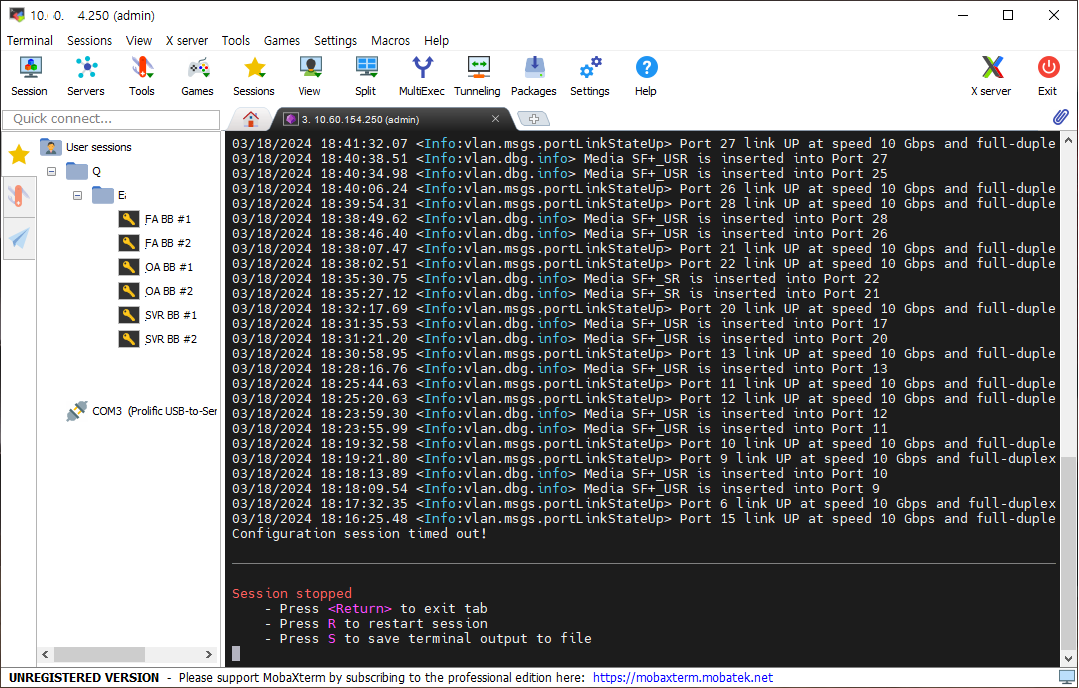The width and height of the screenshot is (1079, 688).
Task: Click the UNREGISTERED VERSION status text
Action: (84, 678)
